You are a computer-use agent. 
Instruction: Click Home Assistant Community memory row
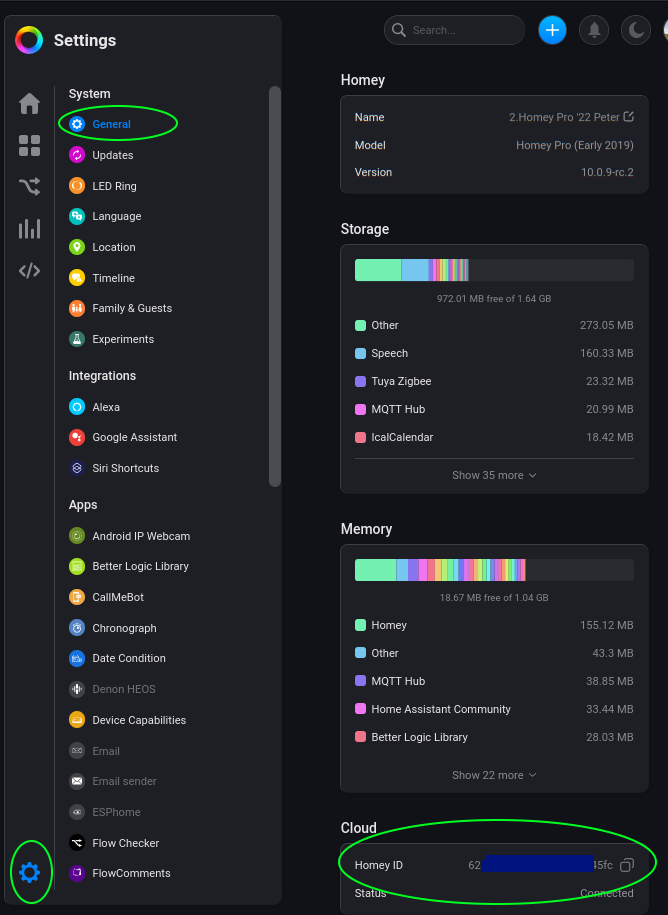[x=494, y=709]
